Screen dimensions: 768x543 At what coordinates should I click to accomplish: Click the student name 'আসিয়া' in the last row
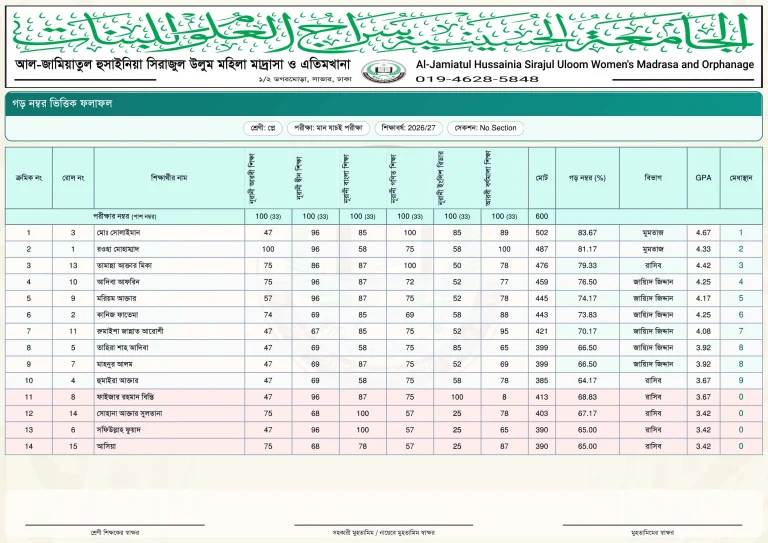click(x=106, y=447)
